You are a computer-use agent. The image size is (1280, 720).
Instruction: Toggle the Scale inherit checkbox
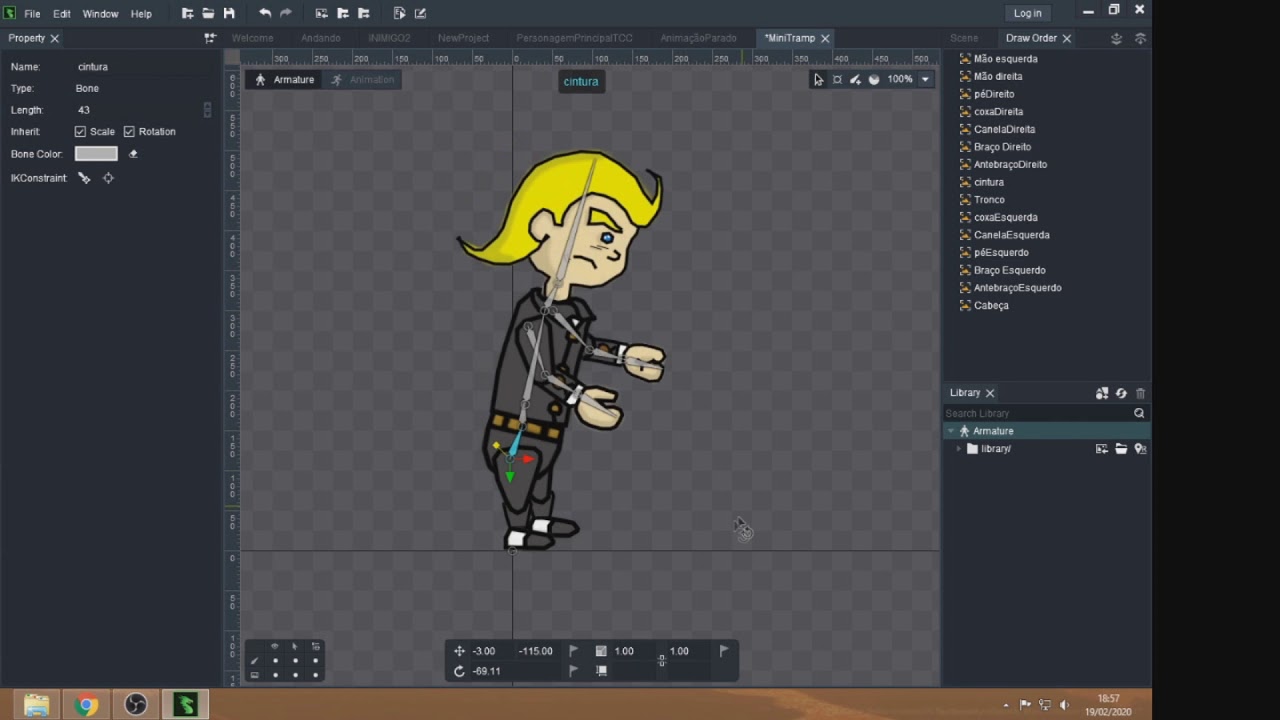click(x=80, y=132)
